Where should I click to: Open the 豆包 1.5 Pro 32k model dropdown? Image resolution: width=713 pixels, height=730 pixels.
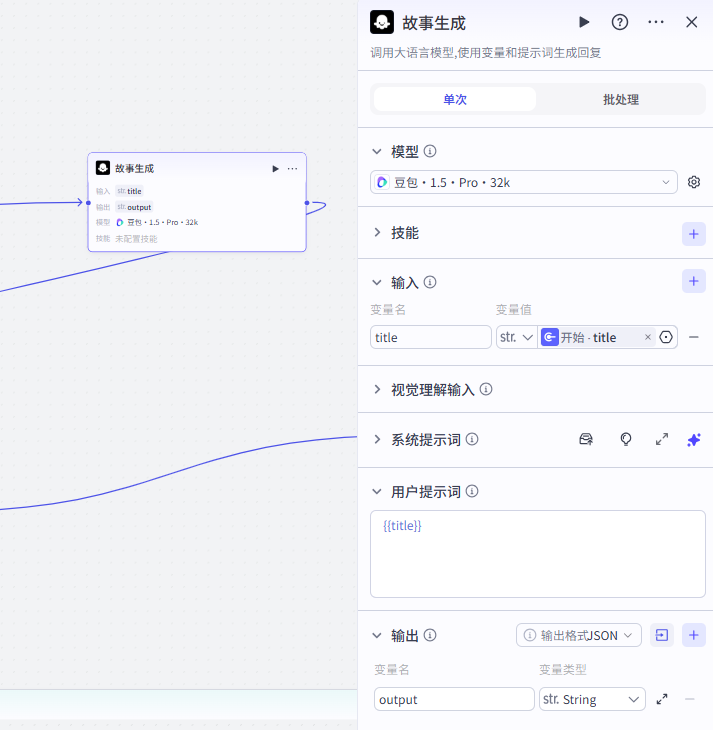(x=523, y=182)
